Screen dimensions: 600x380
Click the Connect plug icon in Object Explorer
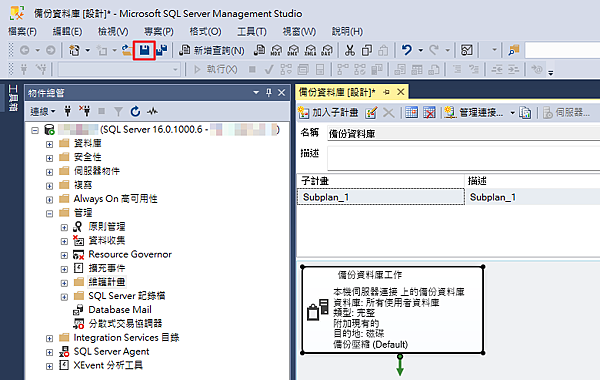[x=68, y=112]
